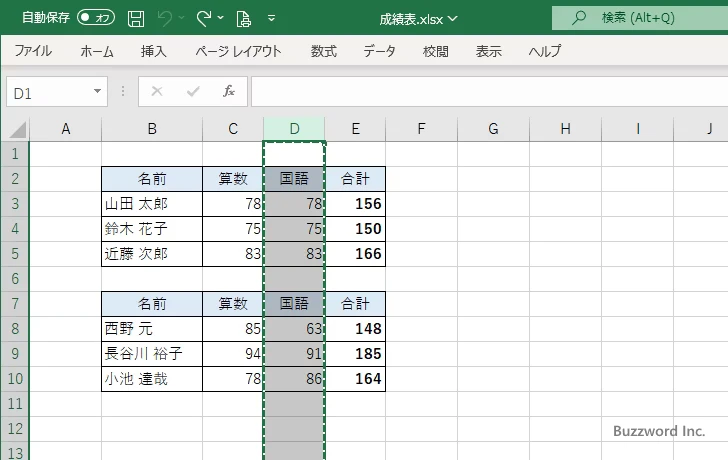728x460 pixels.
Task: Click the new document icon in quick access
Action: coord(244,19)
